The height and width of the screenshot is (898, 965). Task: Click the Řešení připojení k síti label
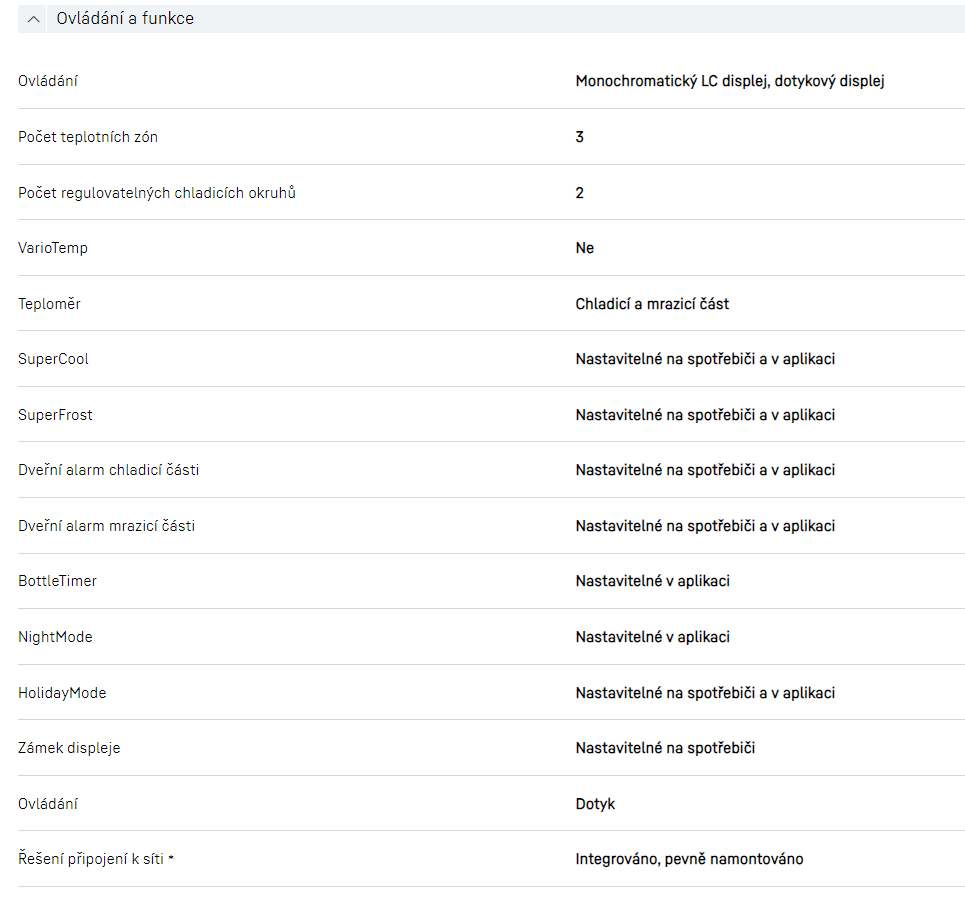pos(90,859)
